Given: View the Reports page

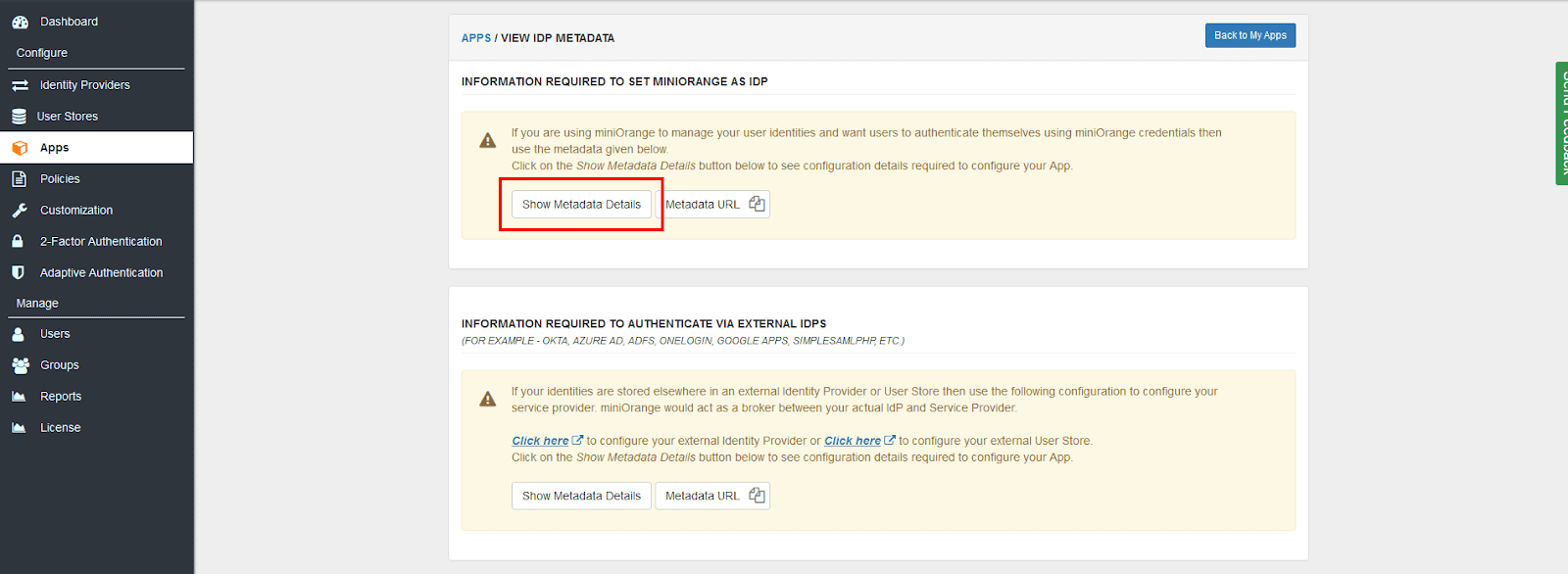Looking at the screenshot, I should (x=96, y=397).
